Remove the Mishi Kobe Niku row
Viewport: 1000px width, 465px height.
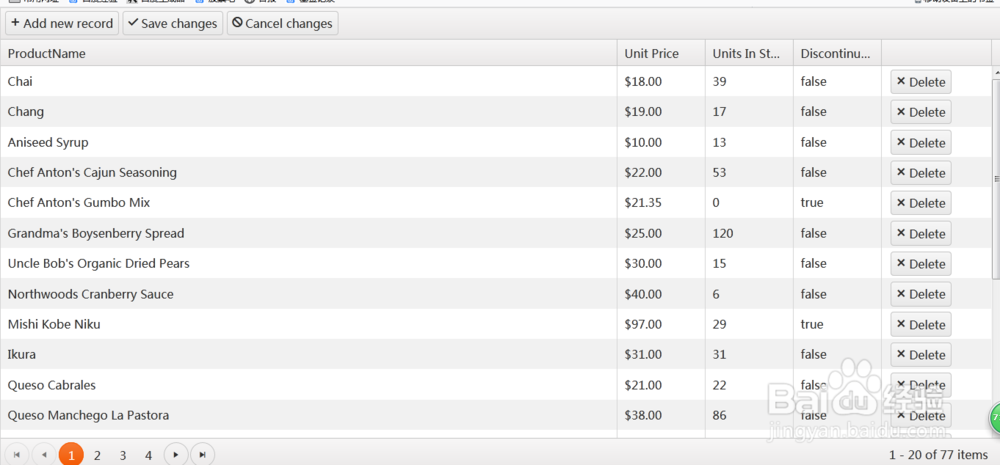[x=920, y=325]
